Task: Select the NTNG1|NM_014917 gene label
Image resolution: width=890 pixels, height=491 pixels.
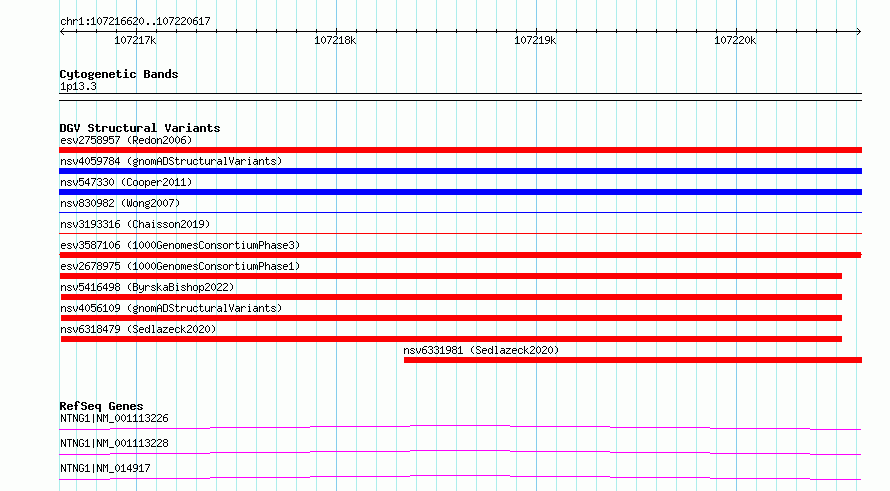Action: point(105,468)
